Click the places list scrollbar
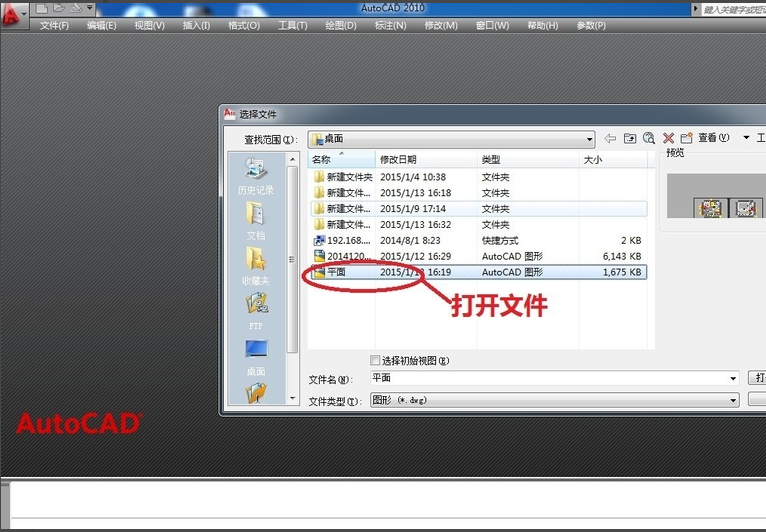The height and width of the screenshot is (532, 766). (292, 259)
